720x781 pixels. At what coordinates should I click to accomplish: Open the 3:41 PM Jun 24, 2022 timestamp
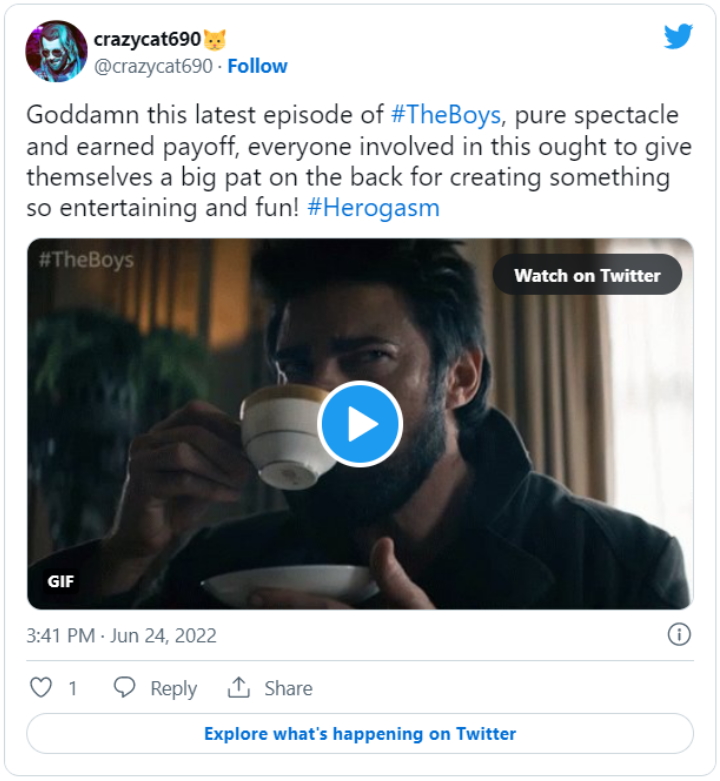[x=122, y=635]
